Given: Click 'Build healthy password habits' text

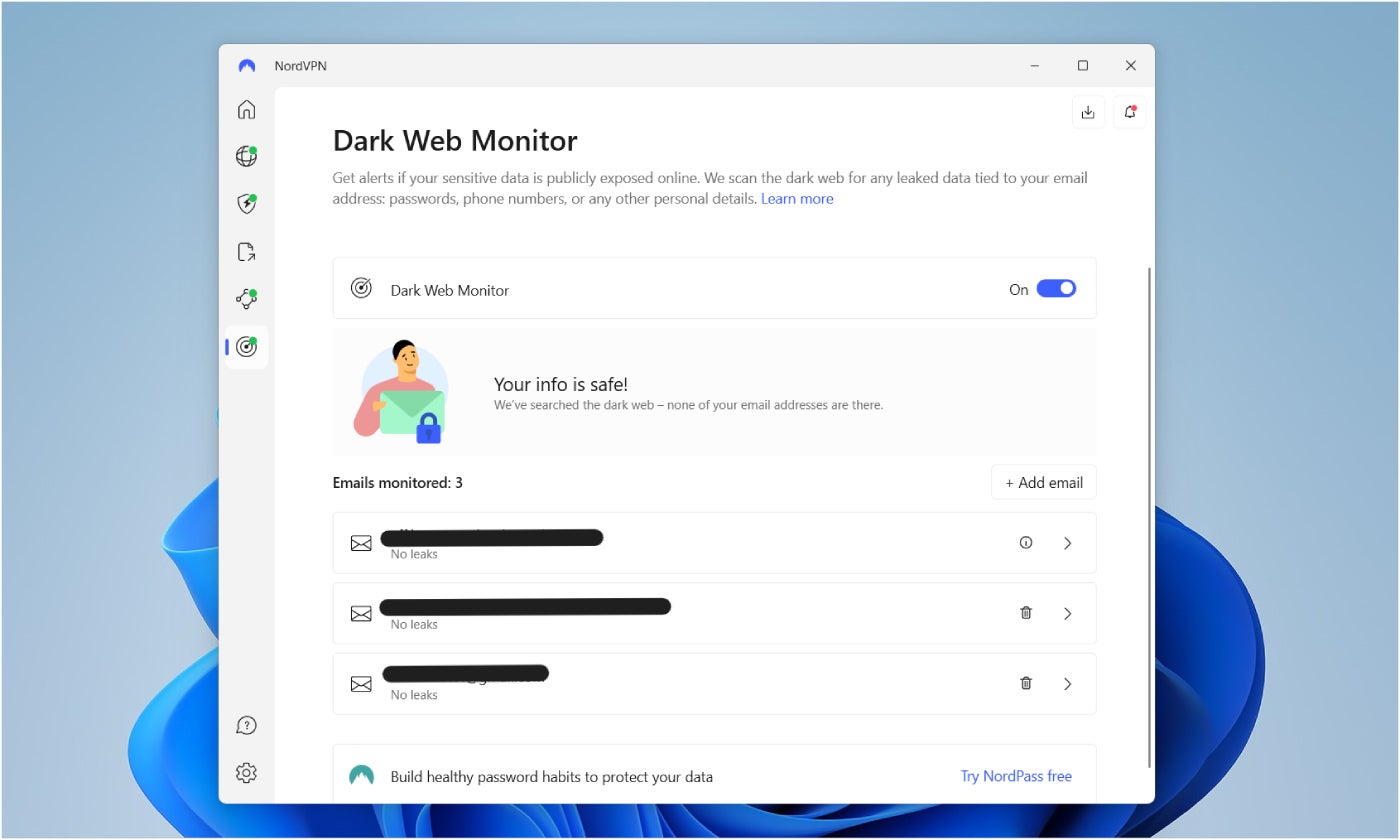Looking at the screenshot, I should (552, 776).
